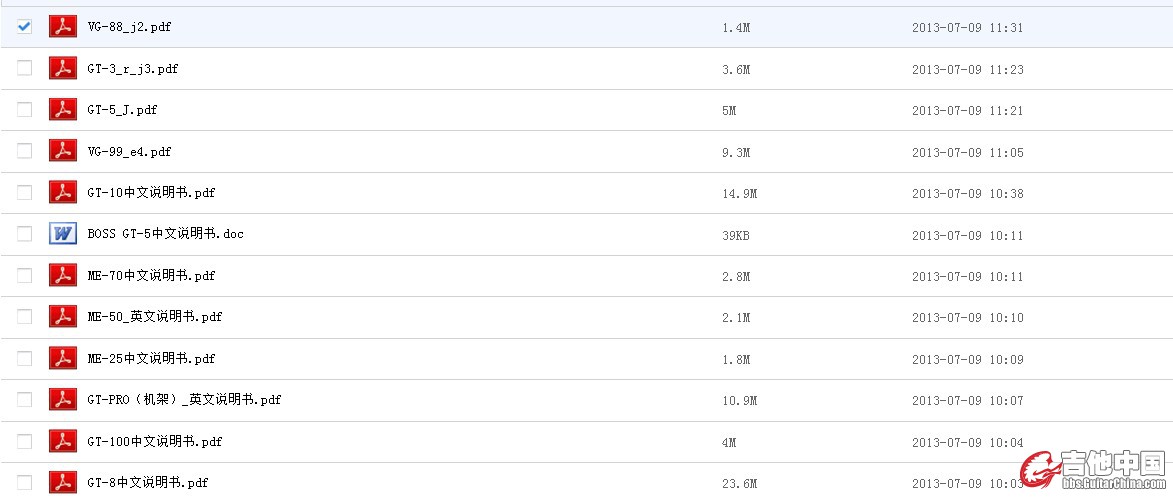Select the checkbox for BOSS GT-5中文说明书.doc
1173x499 pixels.
pos(24,234)
